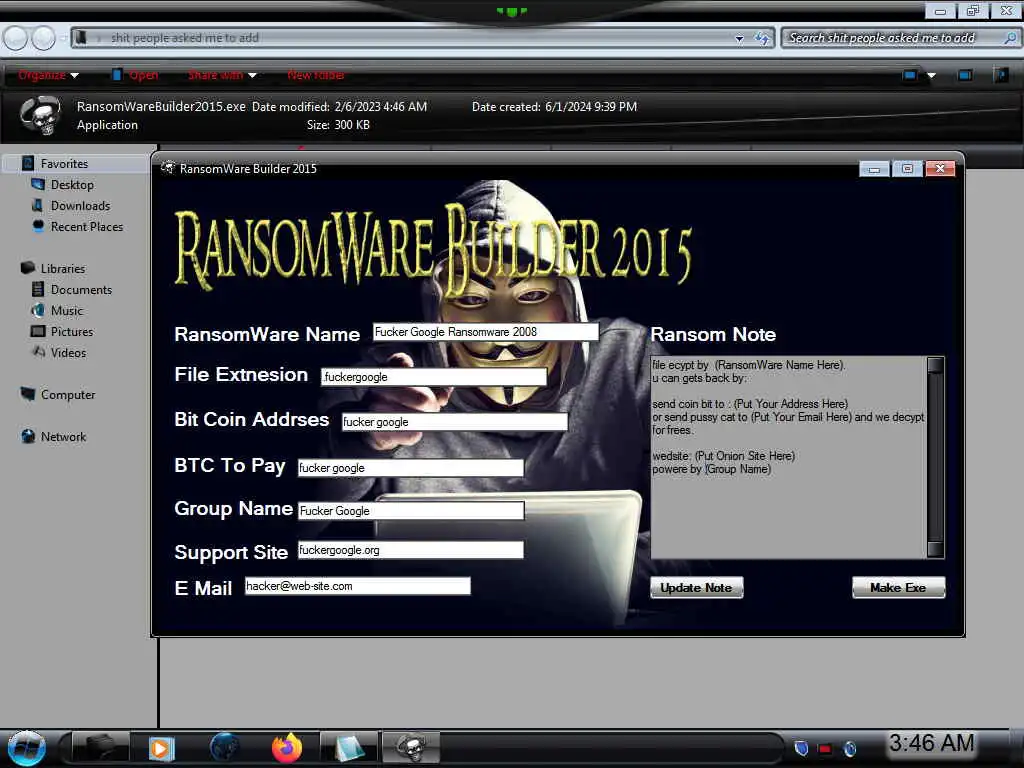
Task: Click the Explorer back navigation button
Action: (16, 38)
